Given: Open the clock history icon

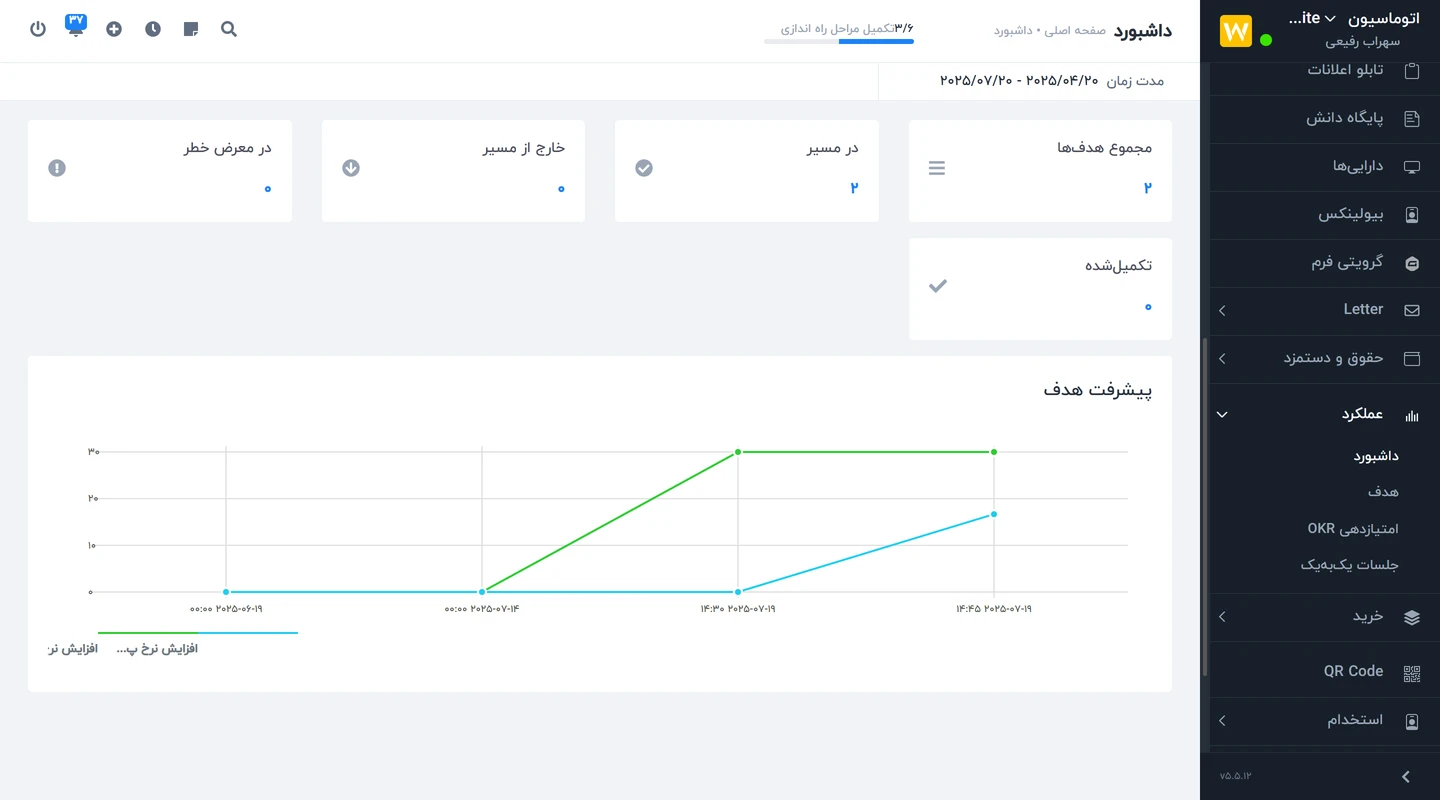Looking at the screenshot, I should [x=152, y=29].
